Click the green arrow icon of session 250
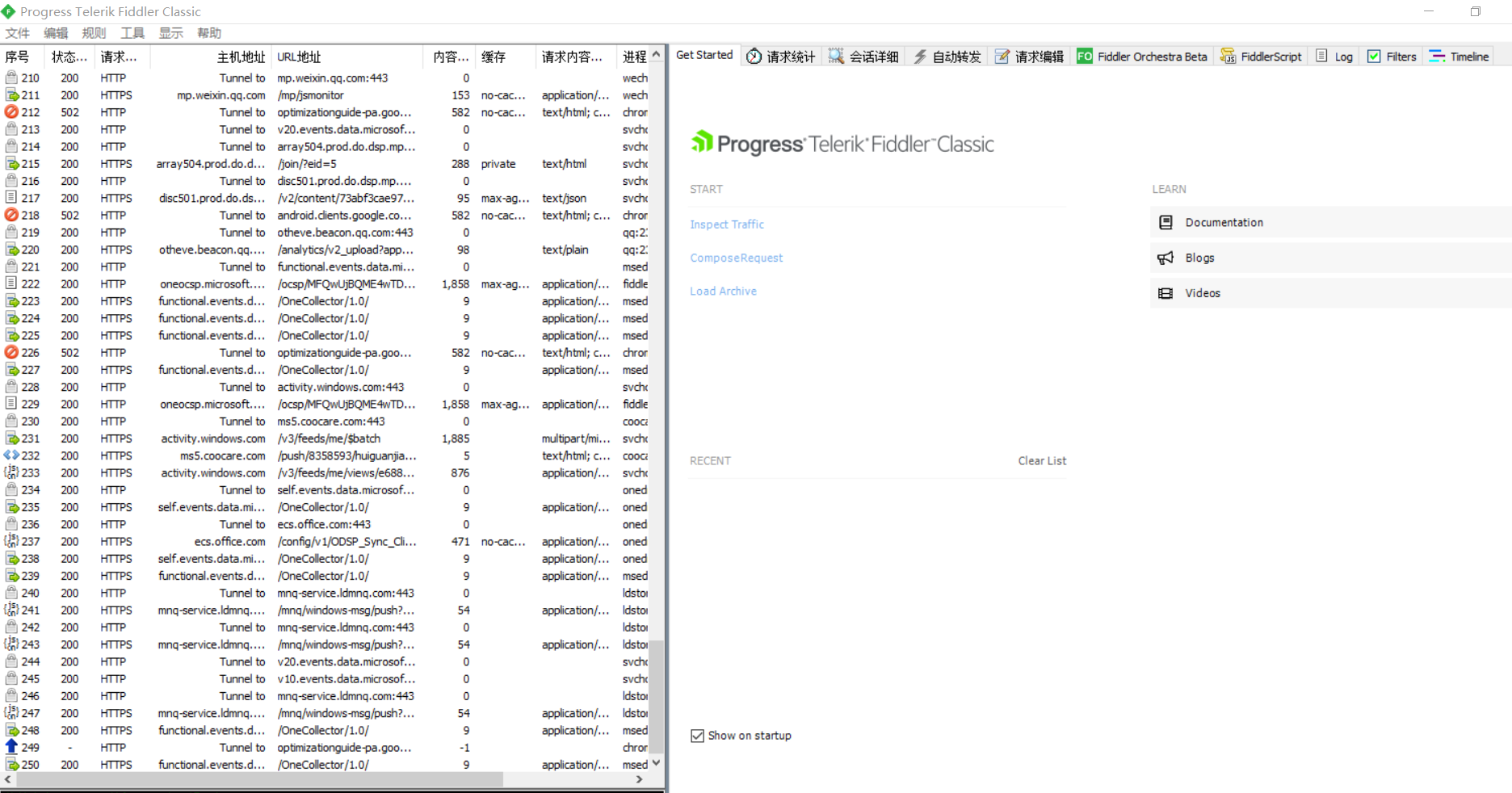 pyautogui.click(x=11, y=765)
